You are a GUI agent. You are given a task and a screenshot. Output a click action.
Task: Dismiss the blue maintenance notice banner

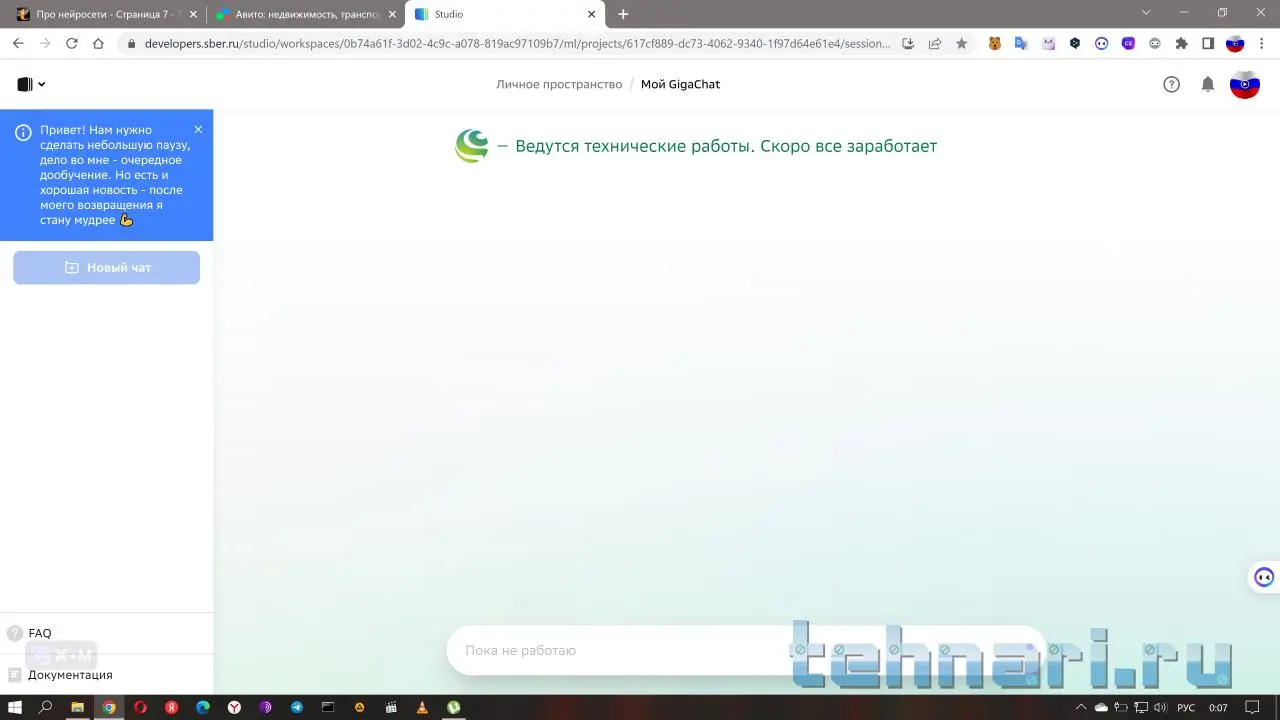198,129
